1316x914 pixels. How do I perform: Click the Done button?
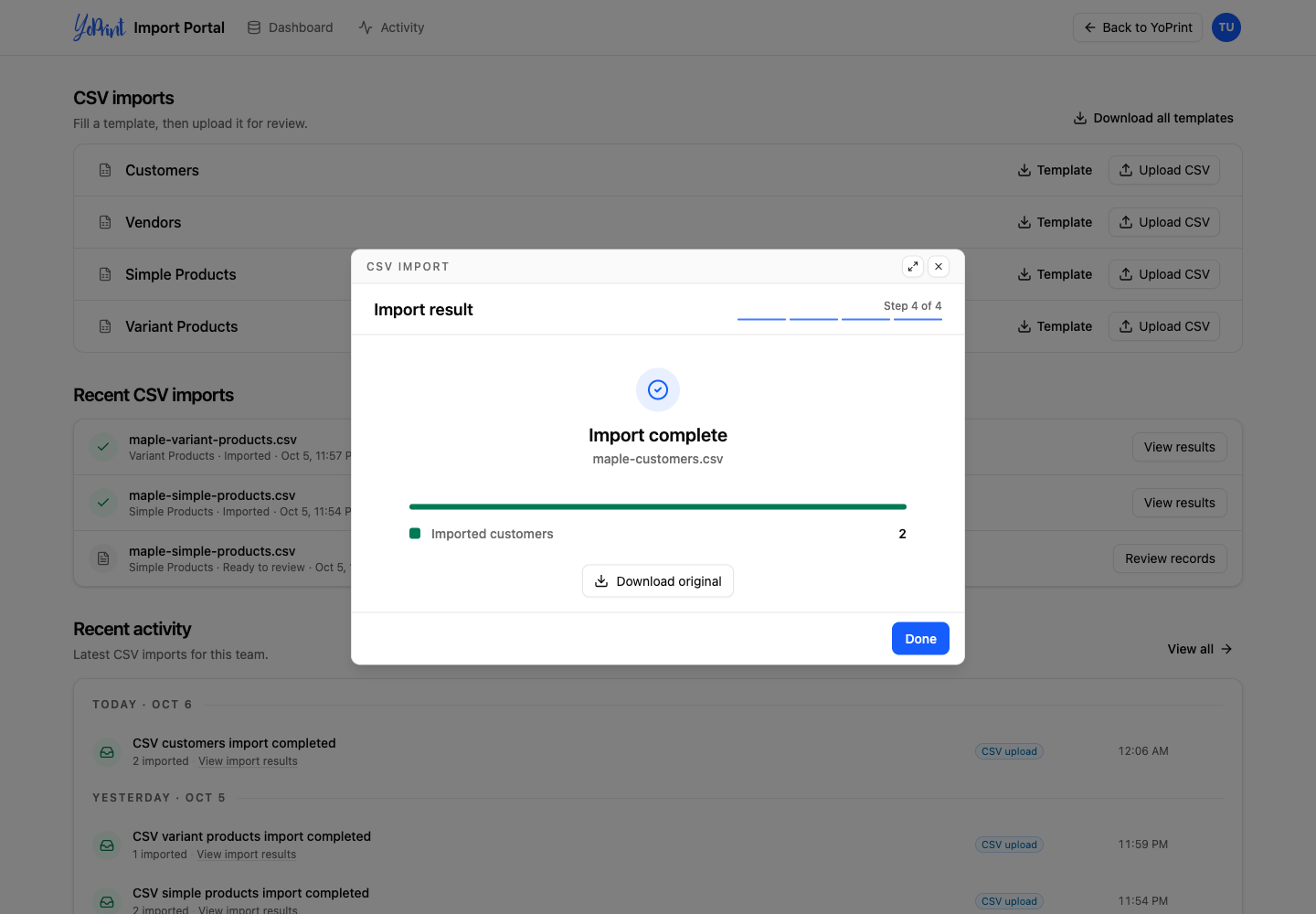[x=920, y=639]
